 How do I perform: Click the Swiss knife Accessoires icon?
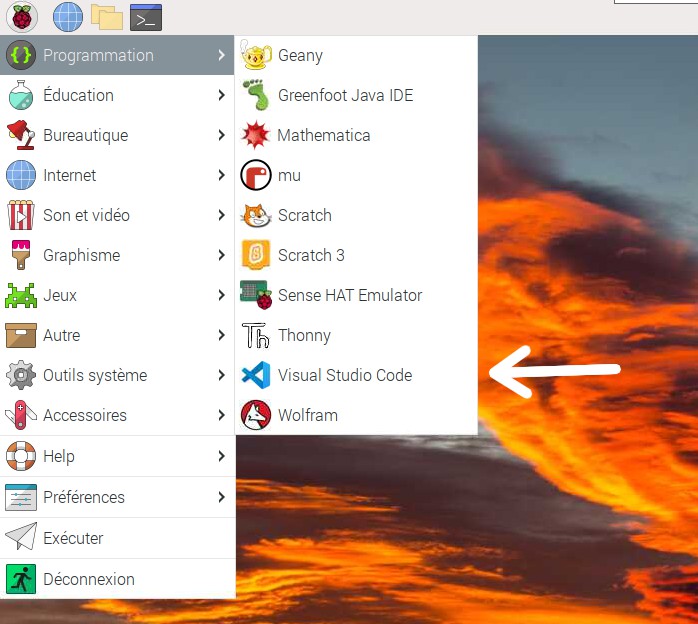coord(21,415)
